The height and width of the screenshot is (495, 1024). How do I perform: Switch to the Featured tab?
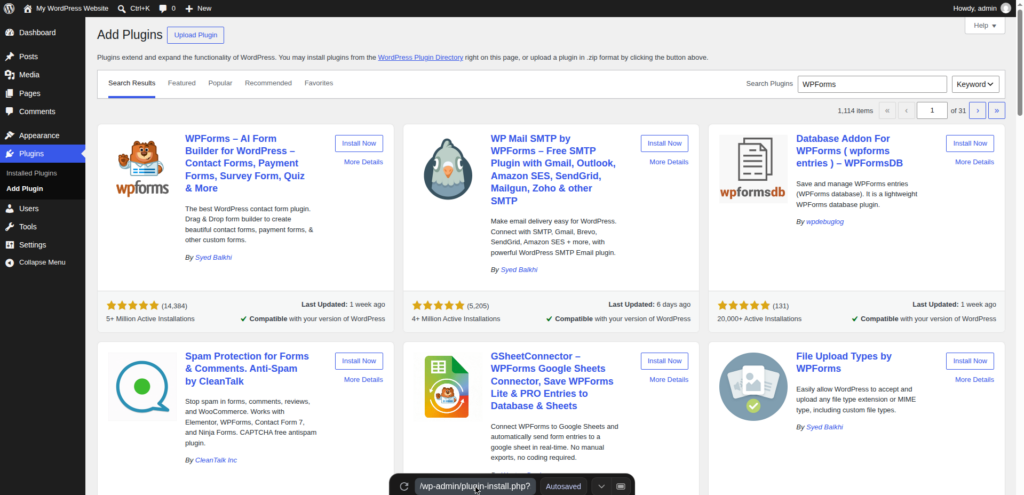click(x=182, y=84)
